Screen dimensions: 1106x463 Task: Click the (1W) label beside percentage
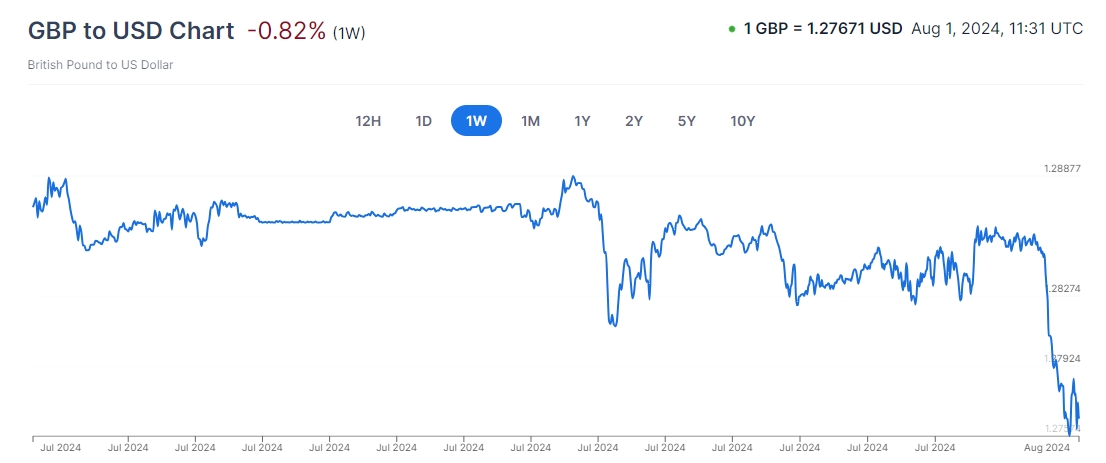(349, 33)
